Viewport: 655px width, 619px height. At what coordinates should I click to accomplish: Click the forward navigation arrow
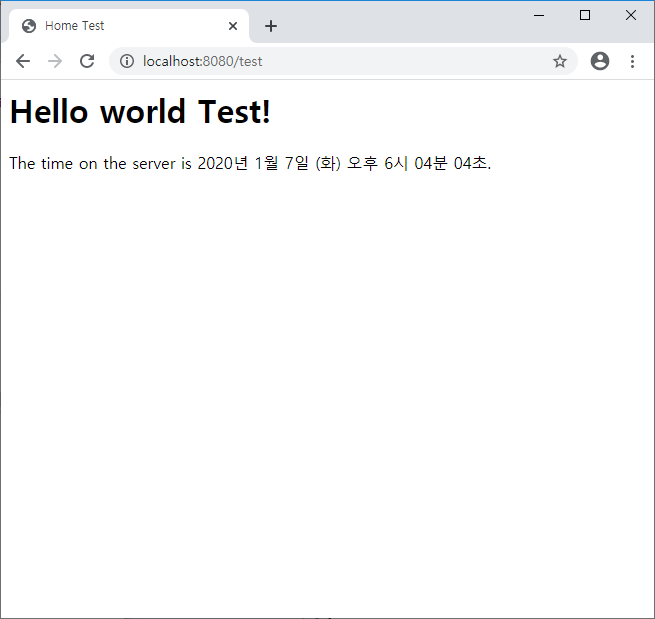pyautogui.click(x=55, y=61)
